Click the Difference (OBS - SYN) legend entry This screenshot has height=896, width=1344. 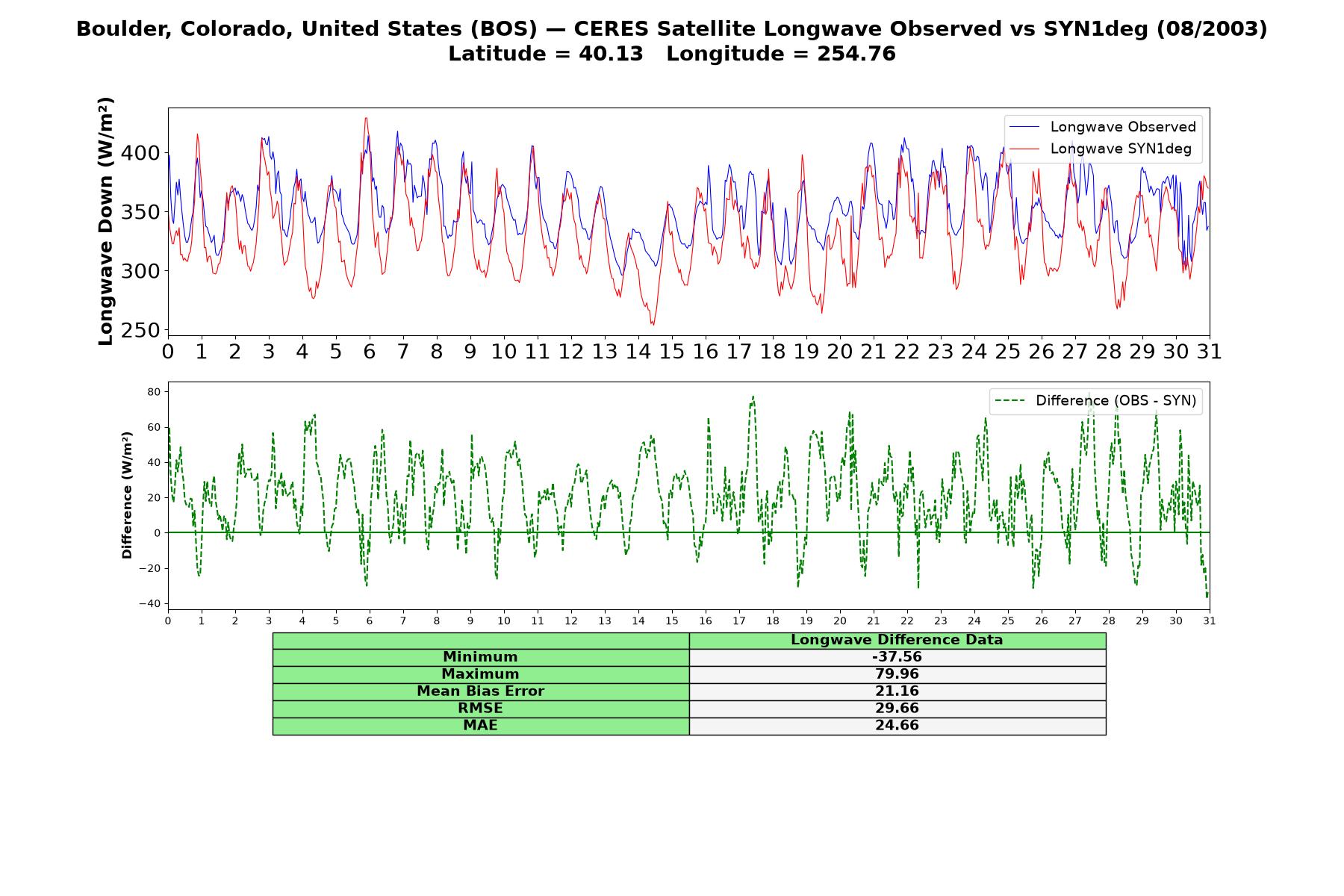click(x=1096, y=401)
